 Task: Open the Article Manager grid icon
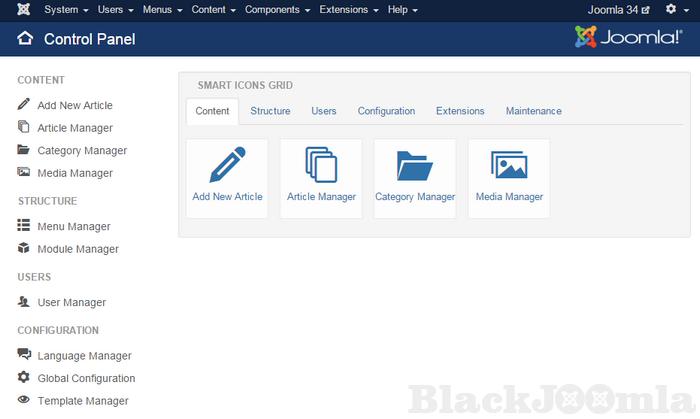point(321,164)
